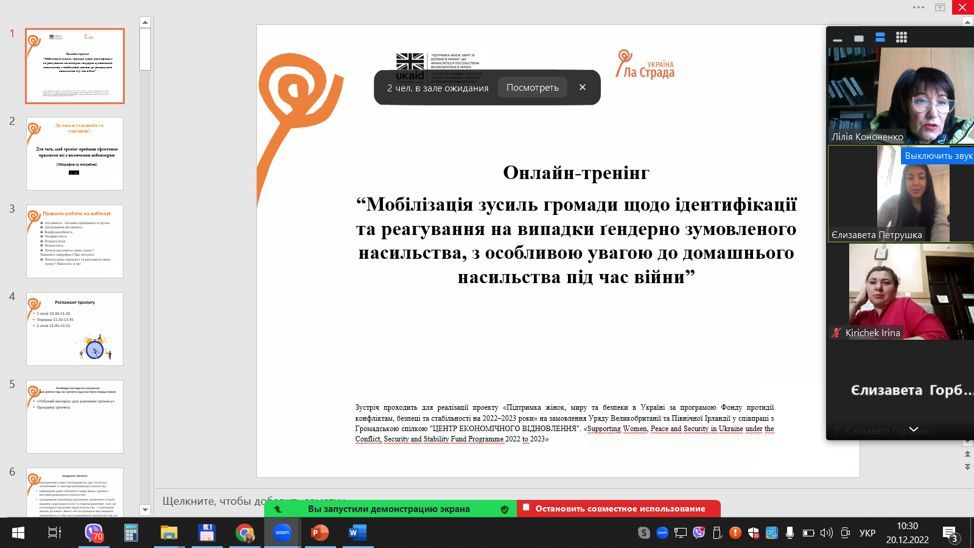This screenshot has height=548, width=974.
Task: Jump to next slide with double-down arrow
Action: [966, 467]
